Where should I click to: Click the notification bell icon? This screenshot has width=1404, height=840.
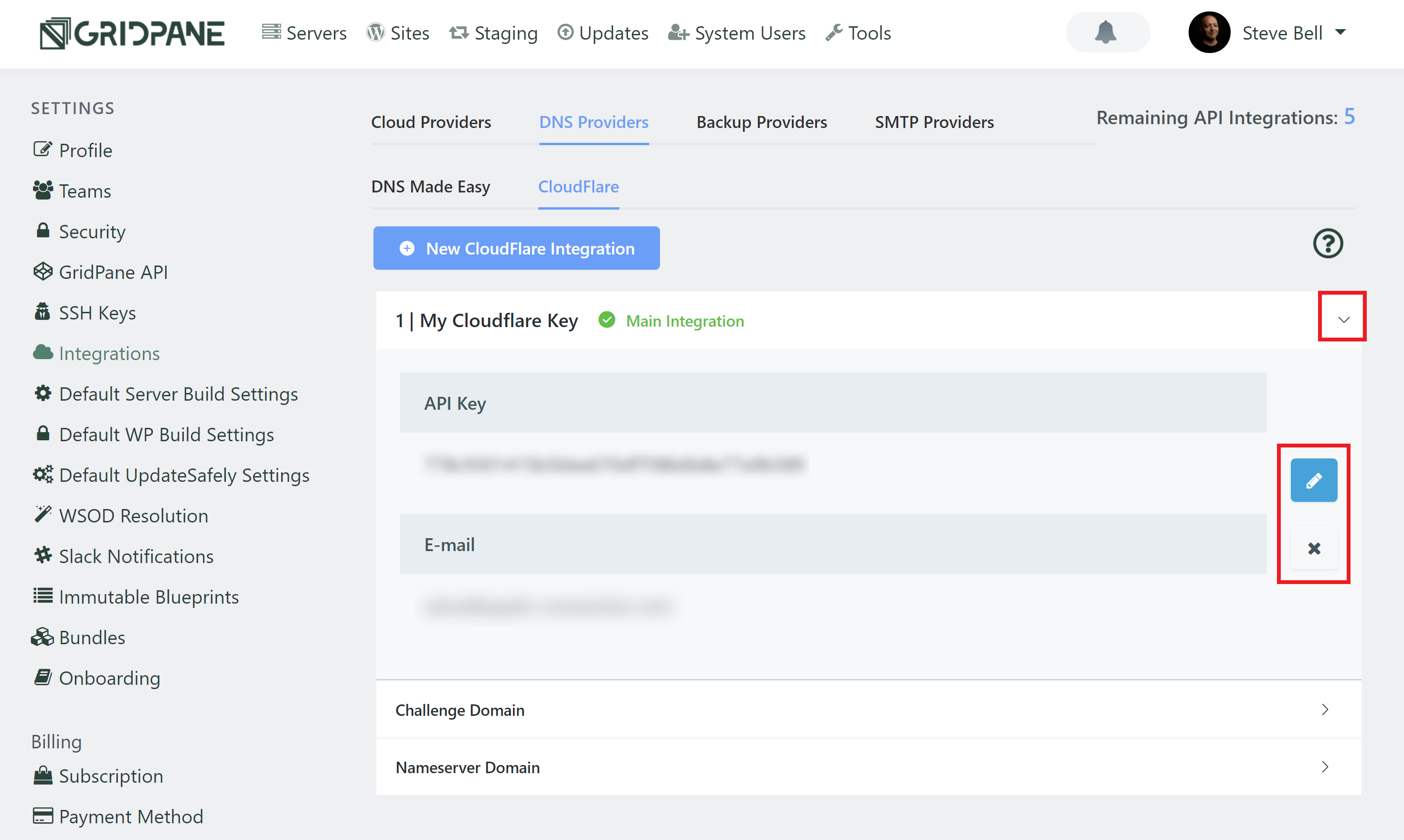point(1105,32)
